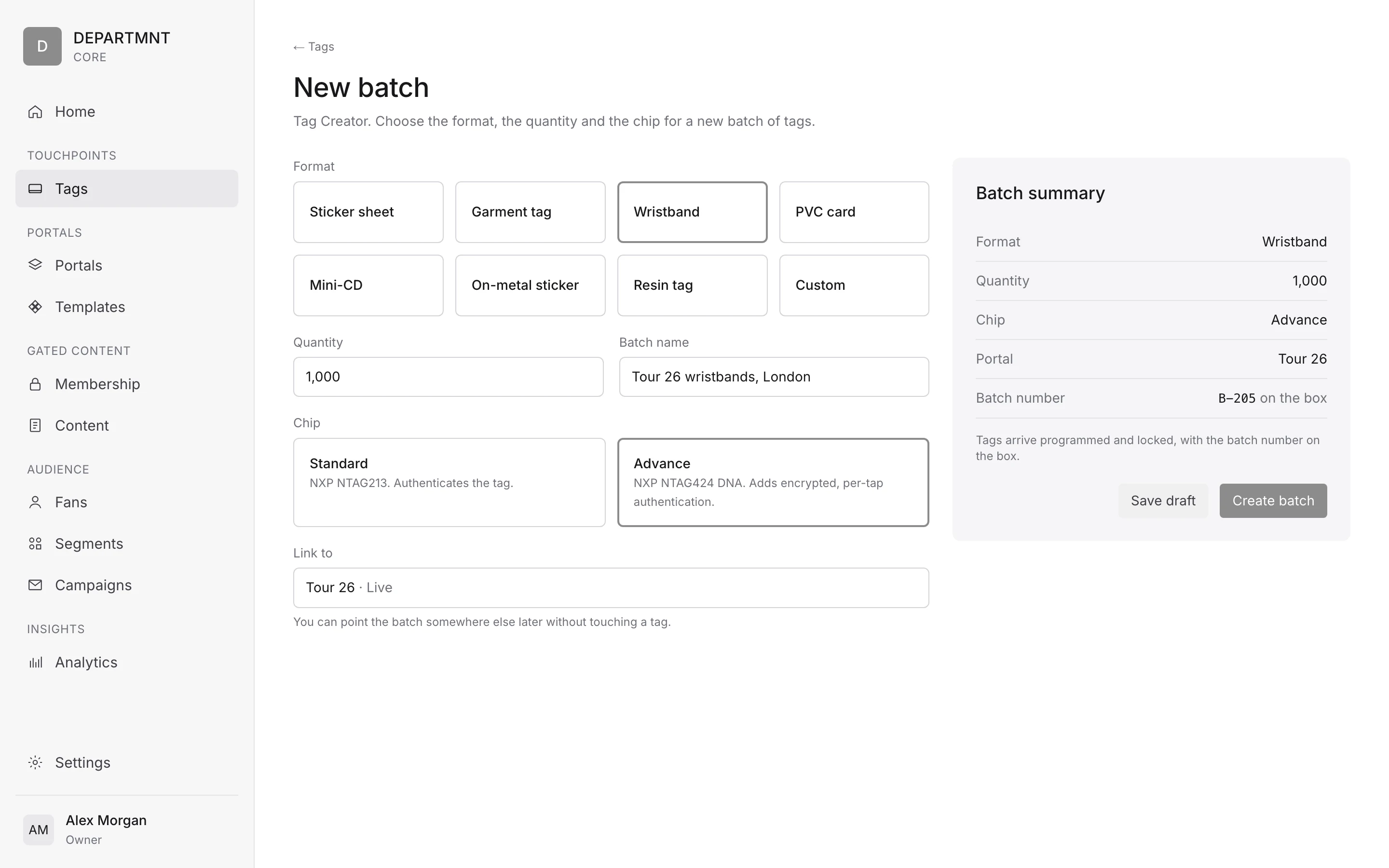Open the Link to Tour 26 dropdown
Viewport: 1389px width, 868px height.
[611, 588]
